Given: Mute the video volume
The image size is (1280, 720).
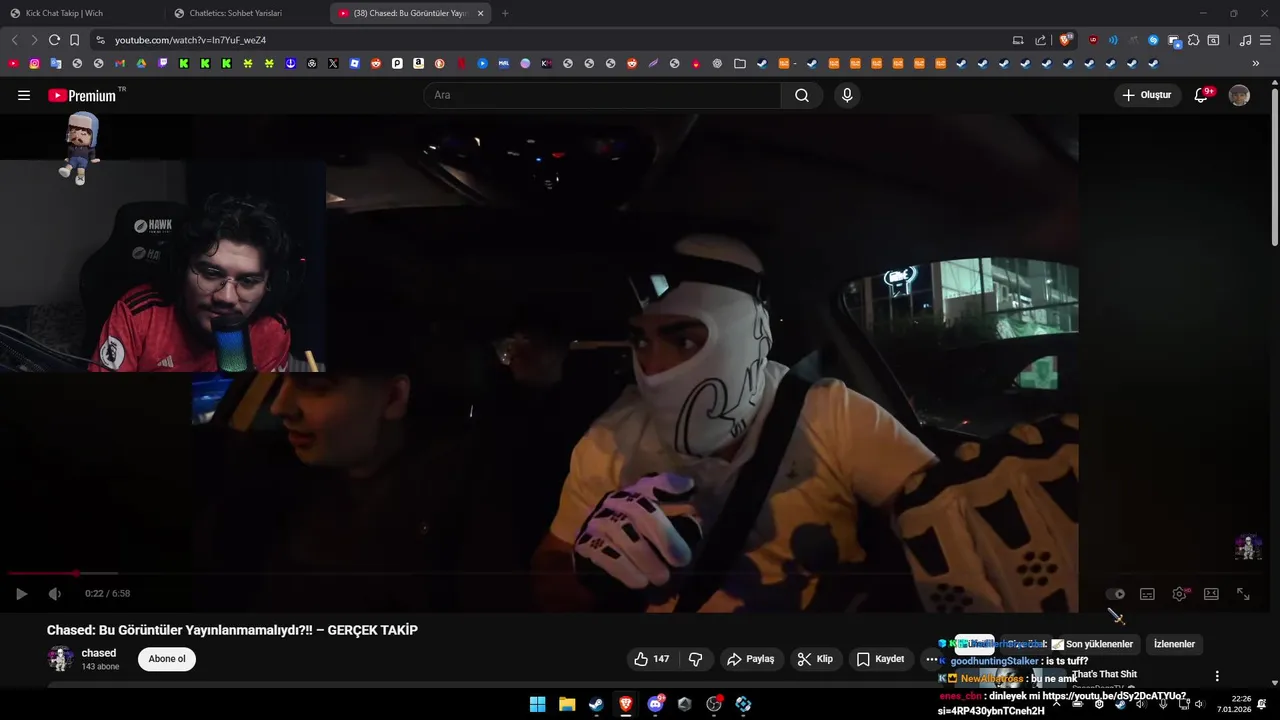Looking at the screenshot, I should 55,593.
